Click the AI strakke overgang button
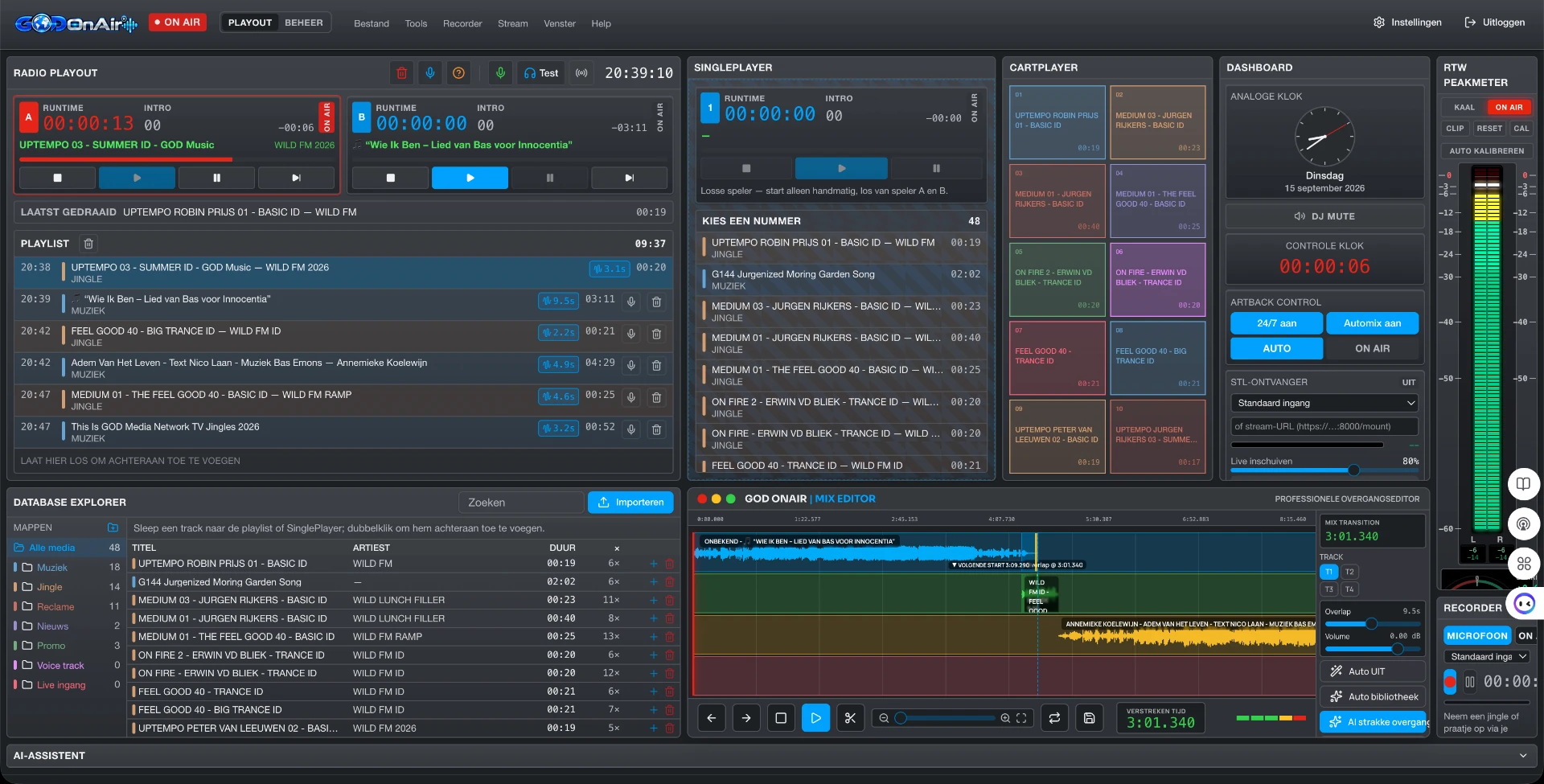Viewport: 1544px width, 784px height. click(x=1373, y=722)
